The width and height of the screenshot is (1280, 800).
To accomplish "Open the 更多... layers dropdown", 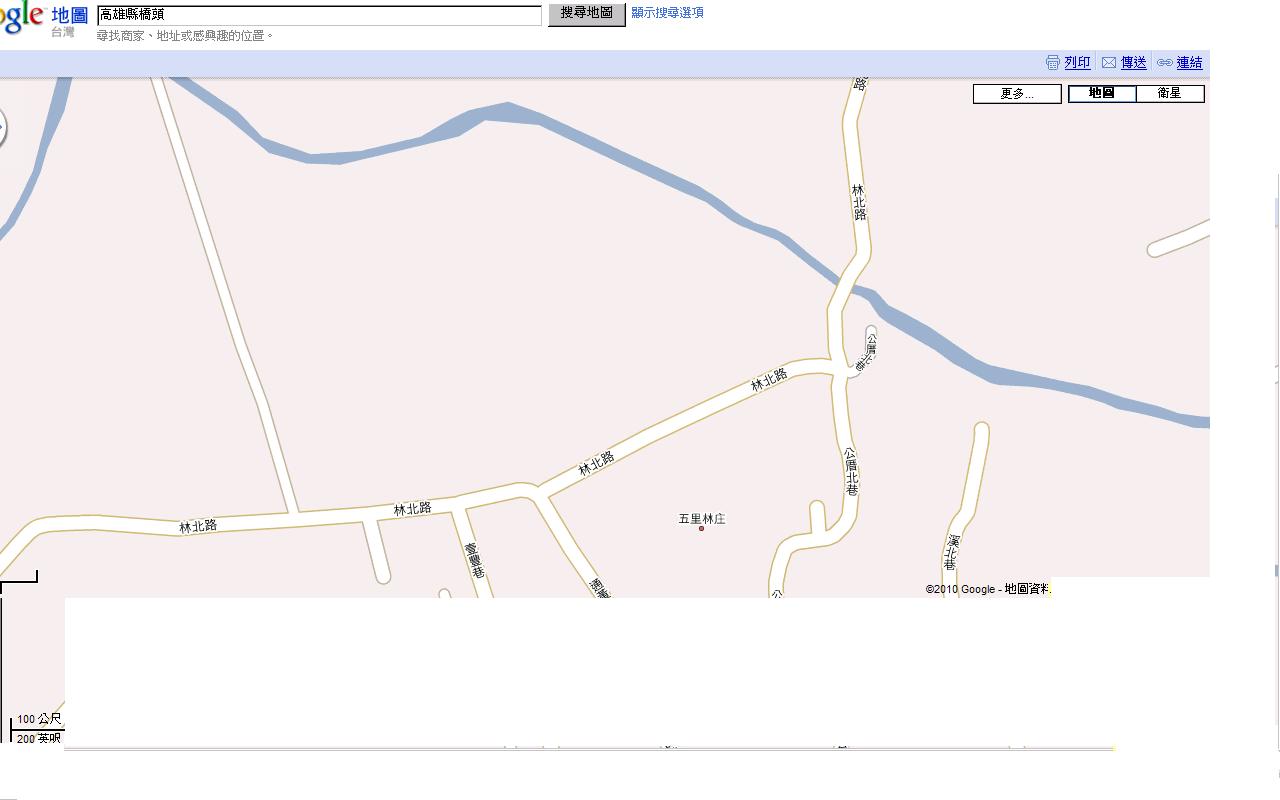I will (x=1017, y=94).
